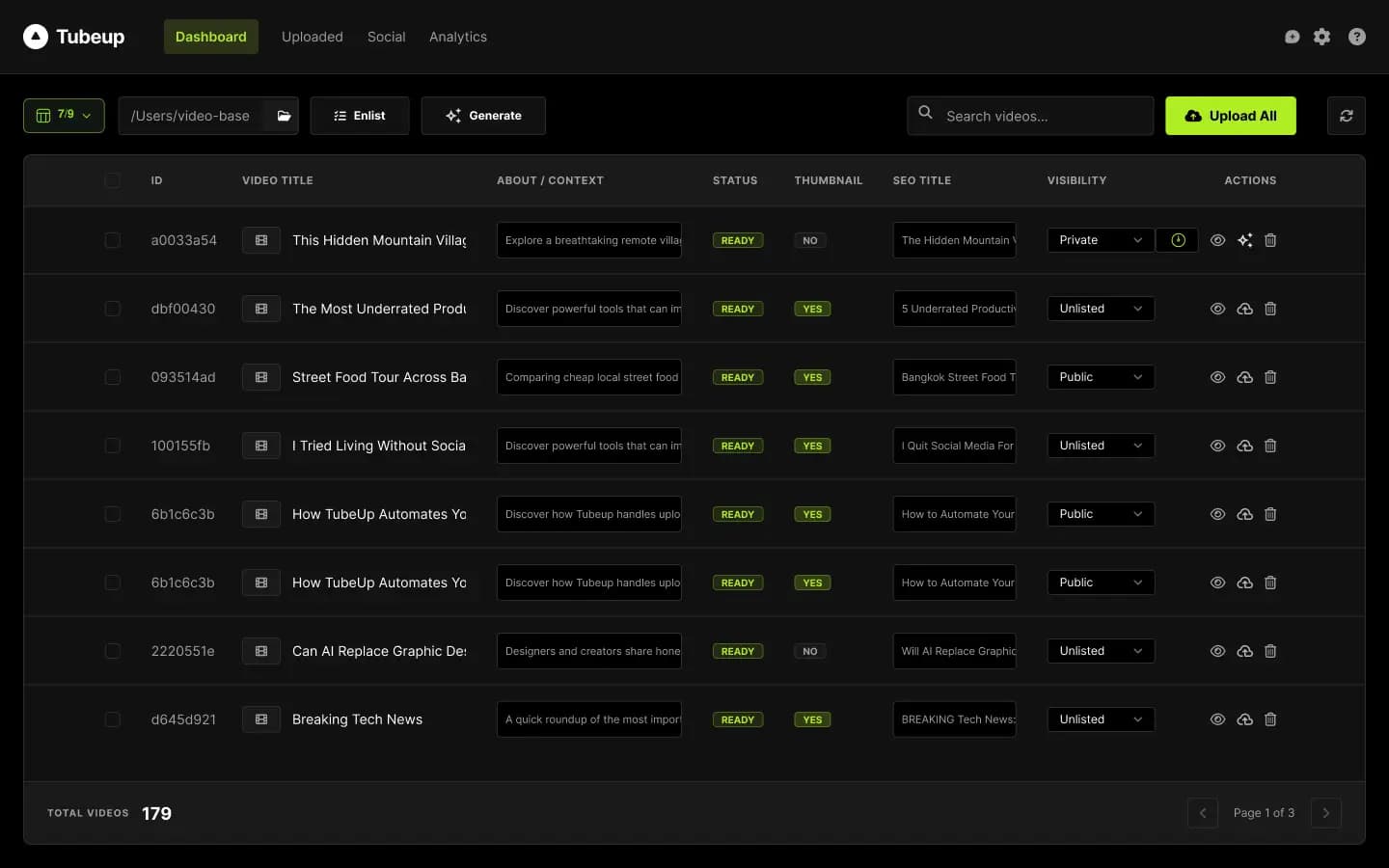
Task: Remove Breaking Tech News with its trash icon
Action: 1270,719
